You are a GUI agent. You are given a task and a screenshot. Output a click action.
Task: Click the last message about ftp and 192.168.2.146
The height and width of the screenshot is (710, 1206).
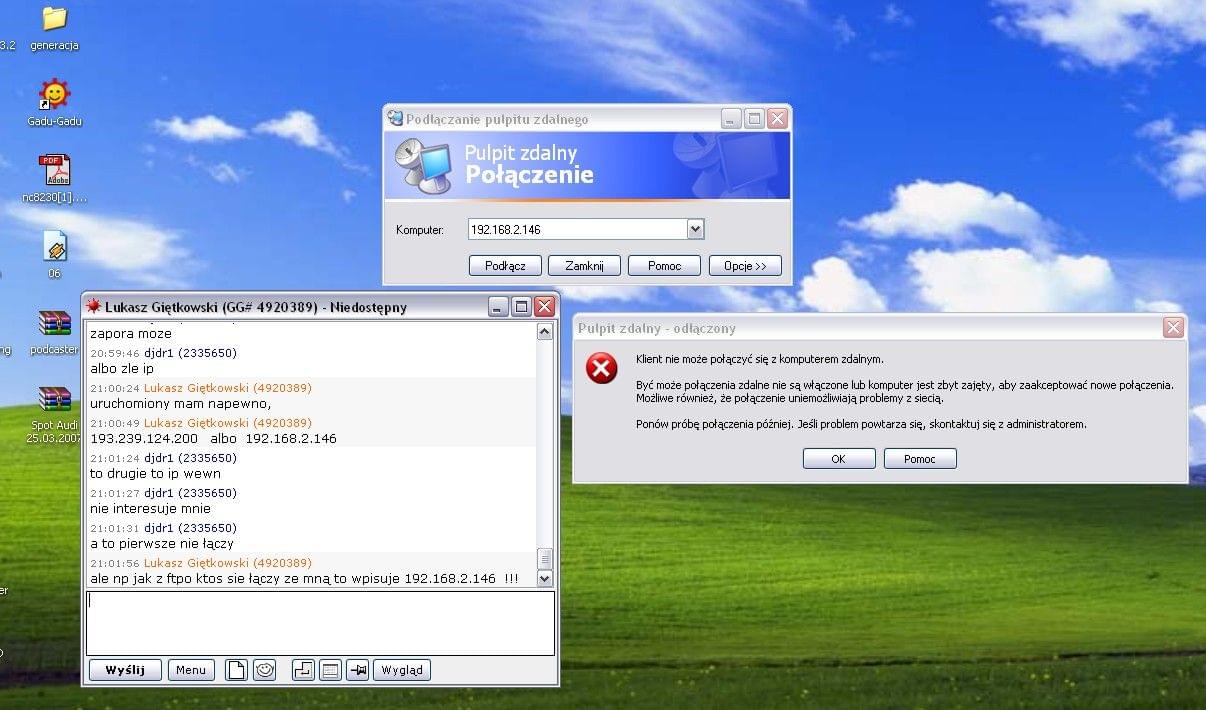[304, 579]
